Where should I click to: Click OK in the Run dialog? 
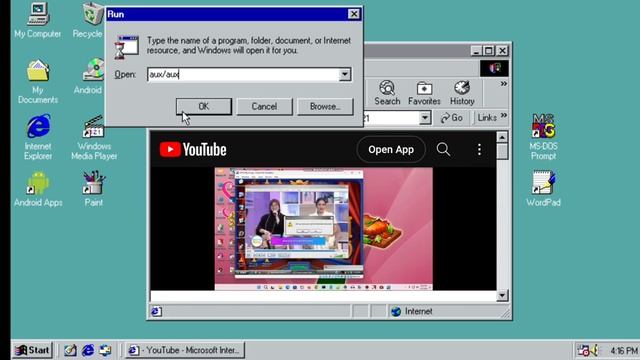tap(204, 107)
